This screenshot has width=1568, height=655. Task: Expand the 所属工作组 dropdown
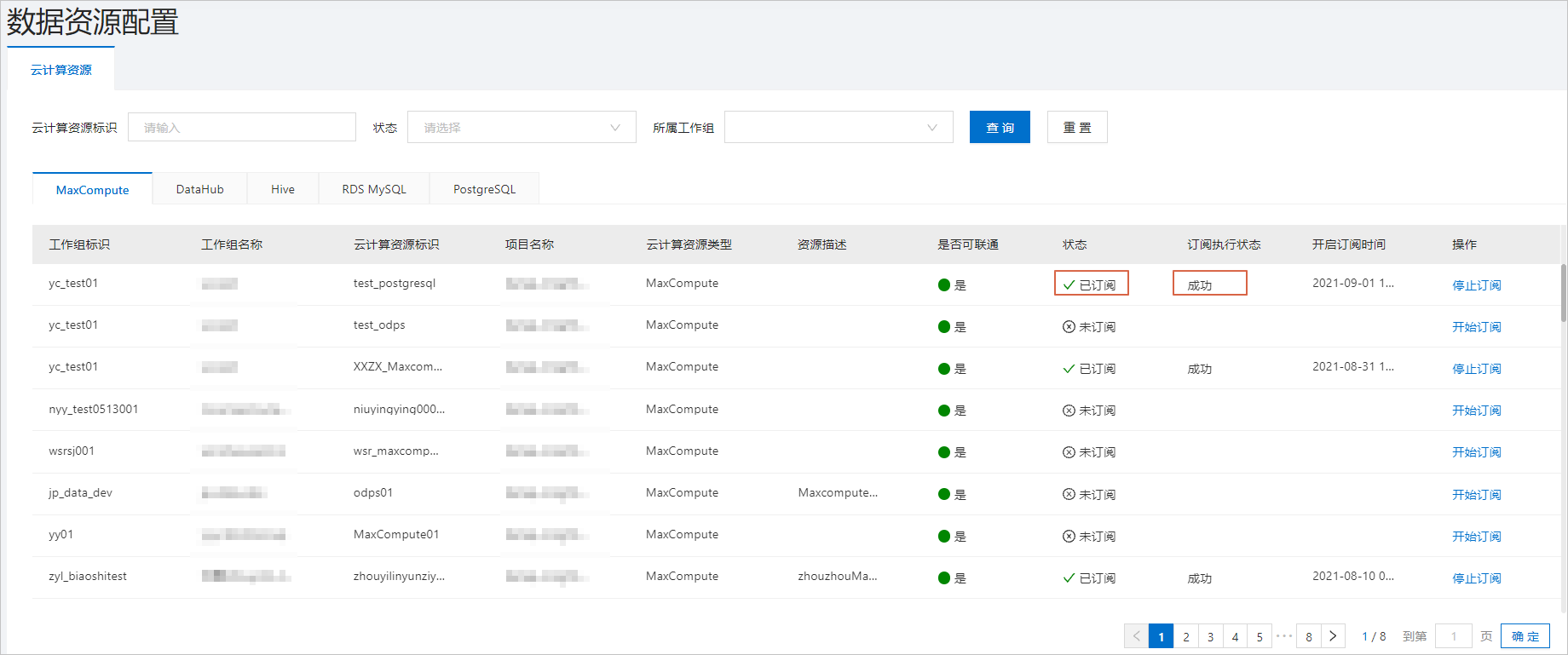coord(839,127)
